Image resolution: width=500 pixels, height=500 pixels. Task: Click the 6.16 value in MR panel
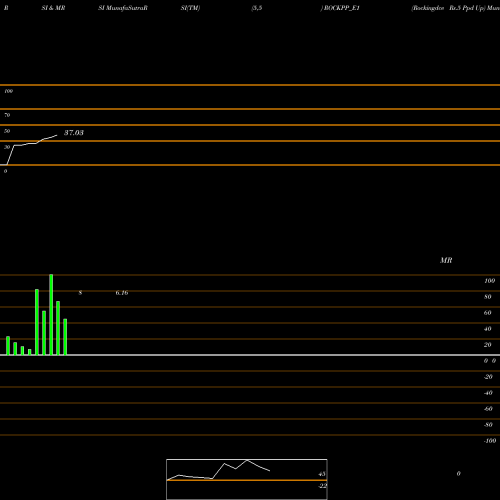pyautogui.click(x=122, y=293)
